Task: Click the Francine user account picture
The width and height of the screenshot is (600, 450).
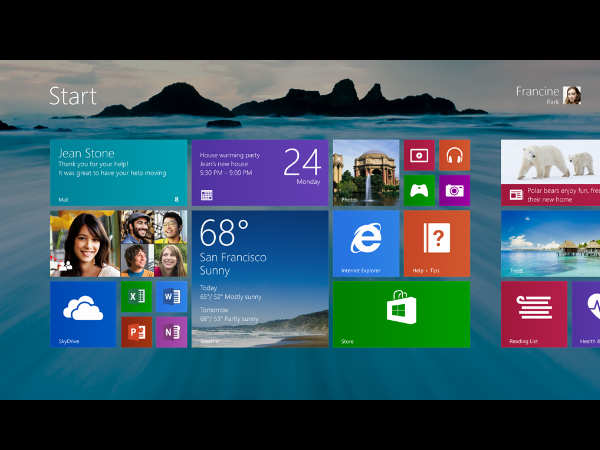Action: click(x=572, y=95)
